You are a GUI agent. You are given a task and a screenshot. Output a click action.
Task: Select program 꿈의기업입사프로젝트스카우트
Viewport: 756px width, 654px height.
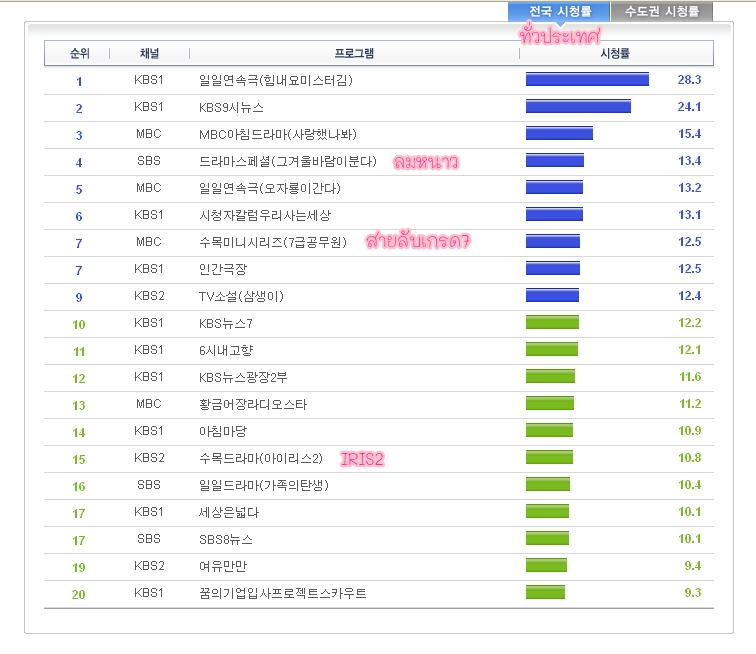(x=283, y=593)
